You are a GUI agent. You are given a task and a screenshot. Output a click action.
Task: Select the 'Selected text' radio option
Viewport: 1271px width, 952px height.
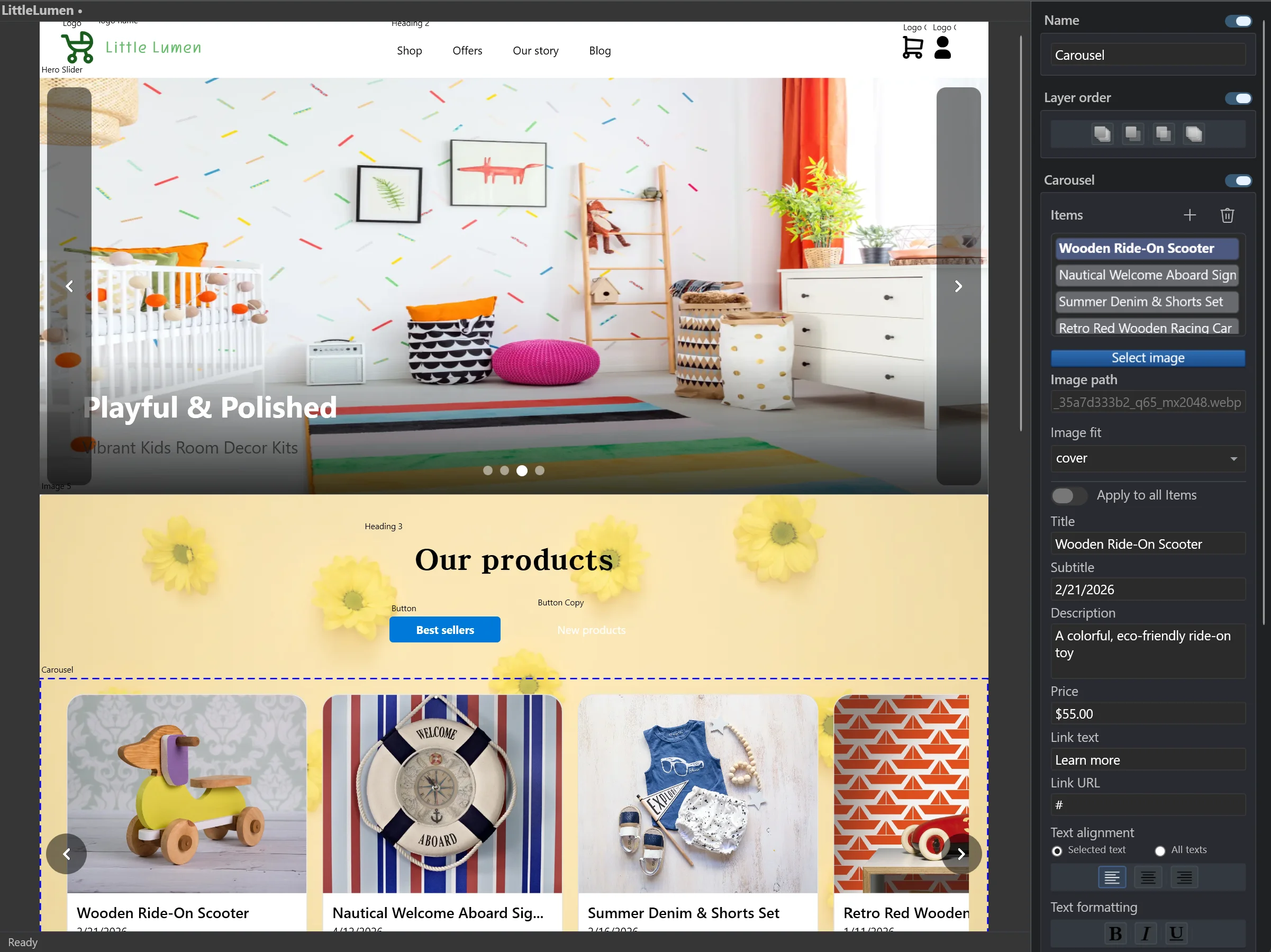[x=1057, y=850]
